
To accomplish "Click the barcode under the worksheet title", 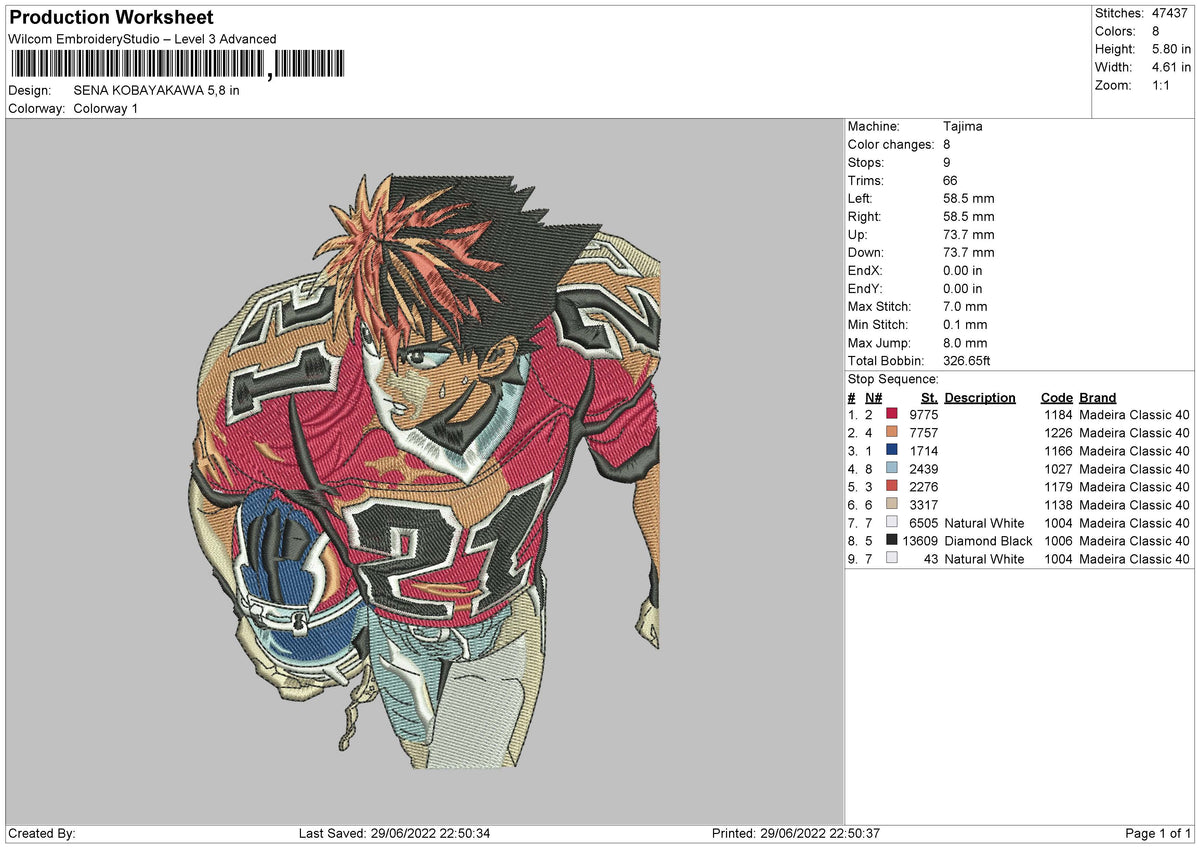I will 177,65.
